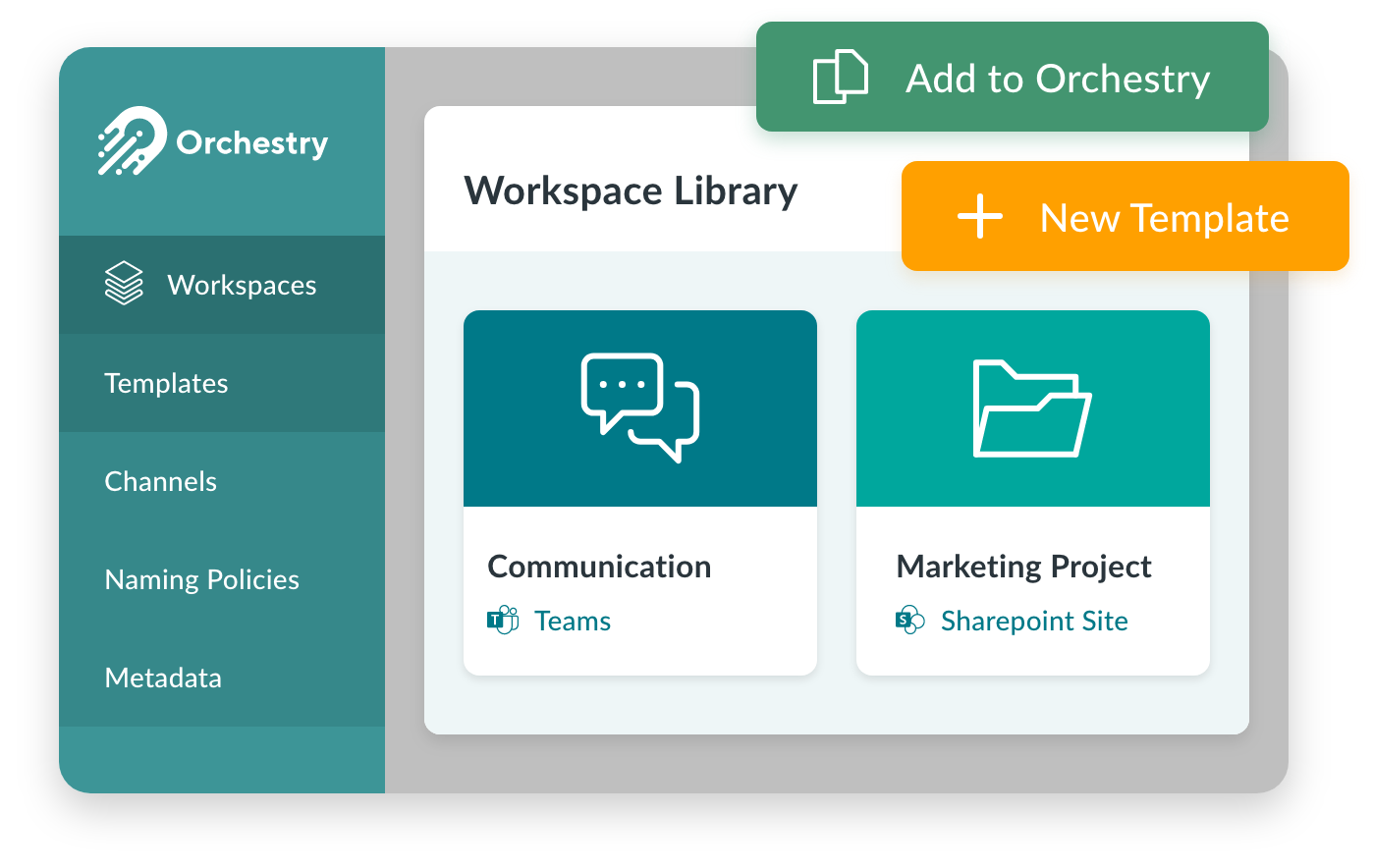The height and width of the screenshot is (868, 1373).
Task: Click the Sharepoint Site label link
Action: click(1033, 620)
